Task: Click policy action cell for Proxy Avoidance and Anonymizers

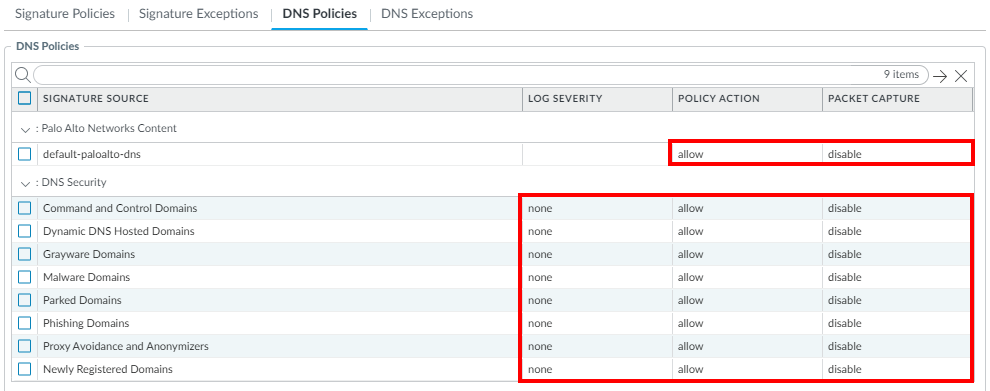Action: click(748, 346)
